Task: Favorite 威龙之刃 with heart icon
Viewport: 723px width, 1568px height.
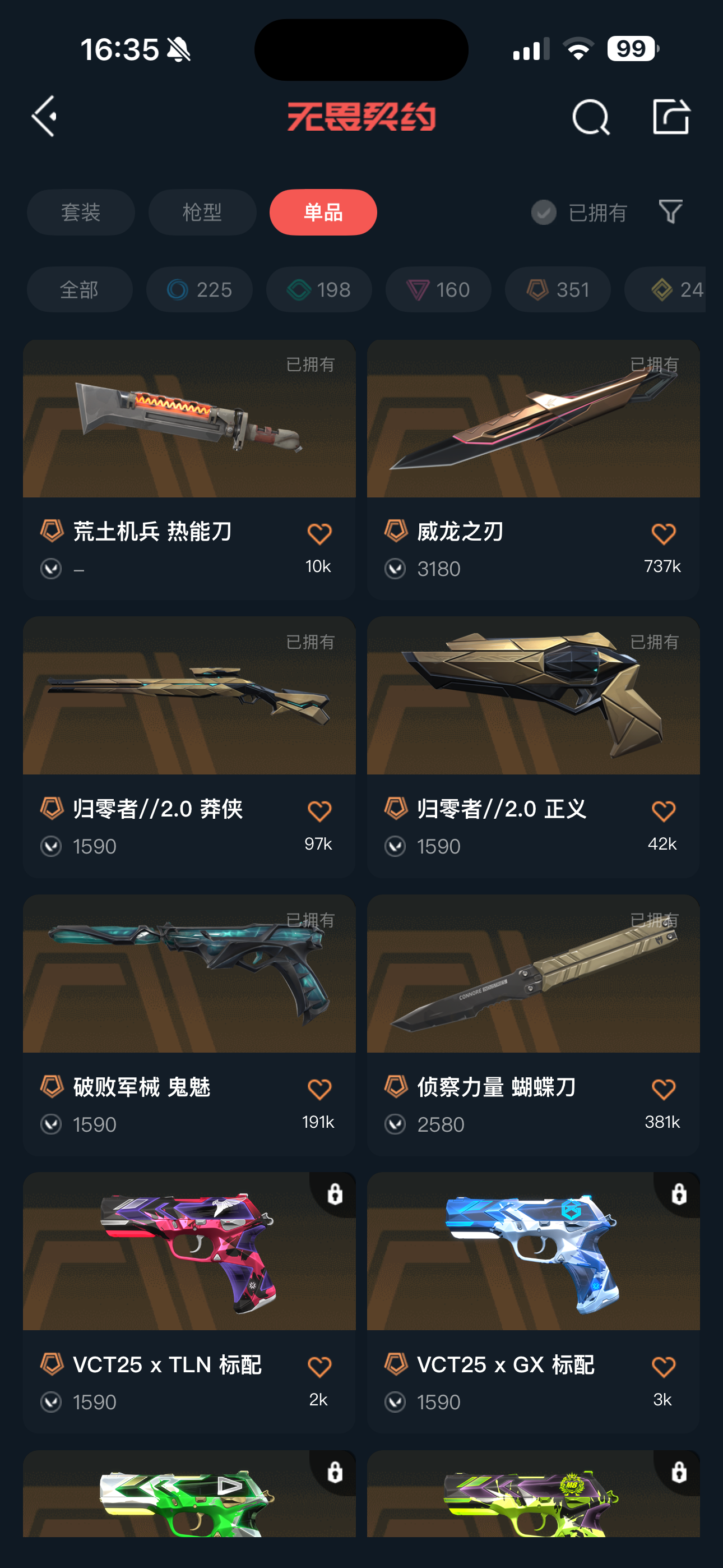Action: [x=662, y=534]
